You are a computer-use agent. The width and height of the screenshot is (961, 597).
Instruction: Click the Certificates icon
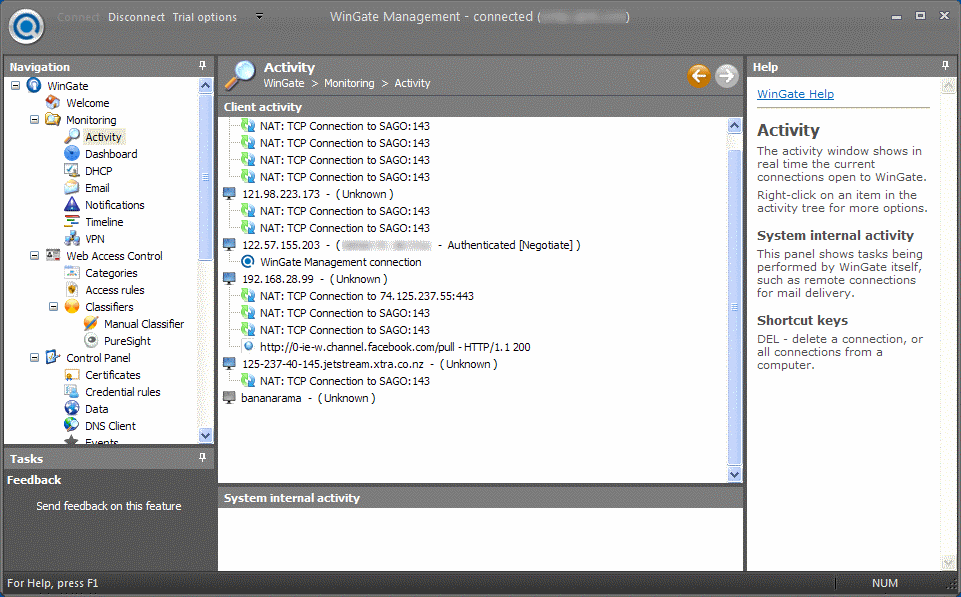click(72, 375)
